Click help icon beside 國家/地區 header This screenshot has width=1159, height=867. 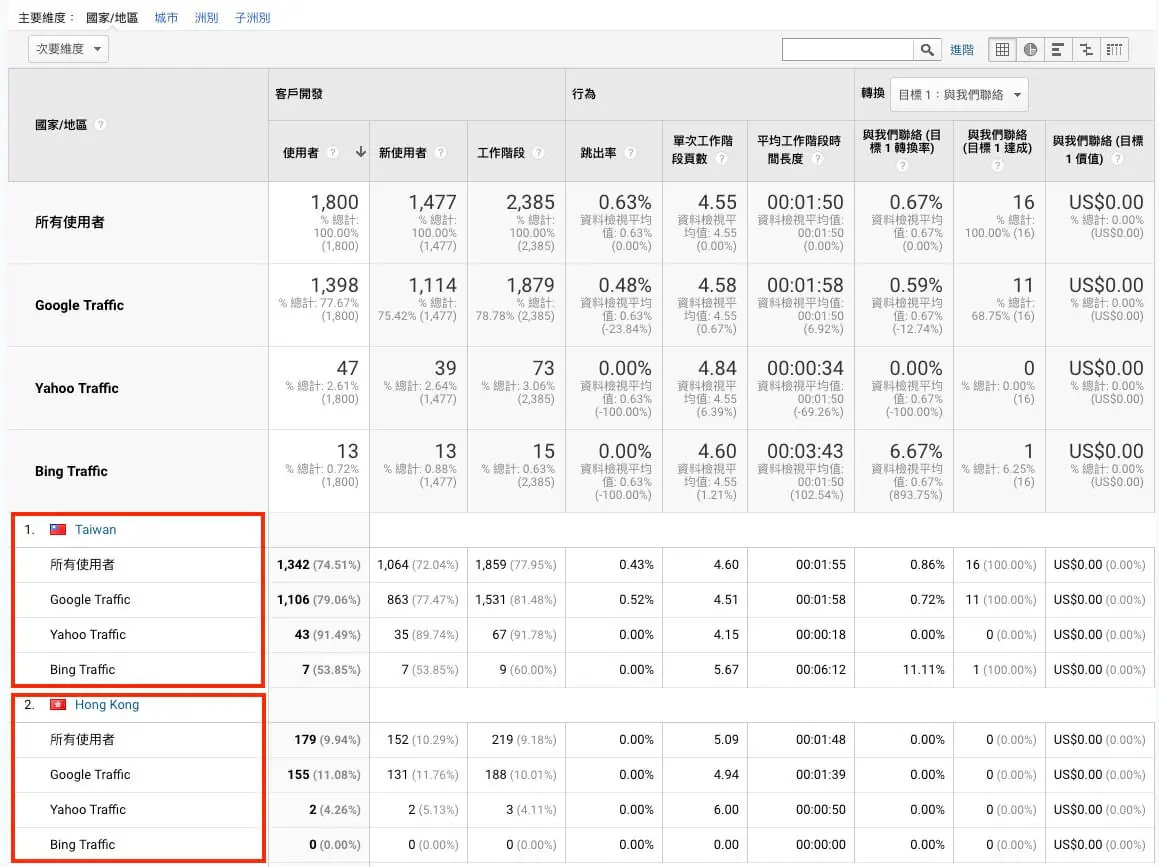[101, 125]
